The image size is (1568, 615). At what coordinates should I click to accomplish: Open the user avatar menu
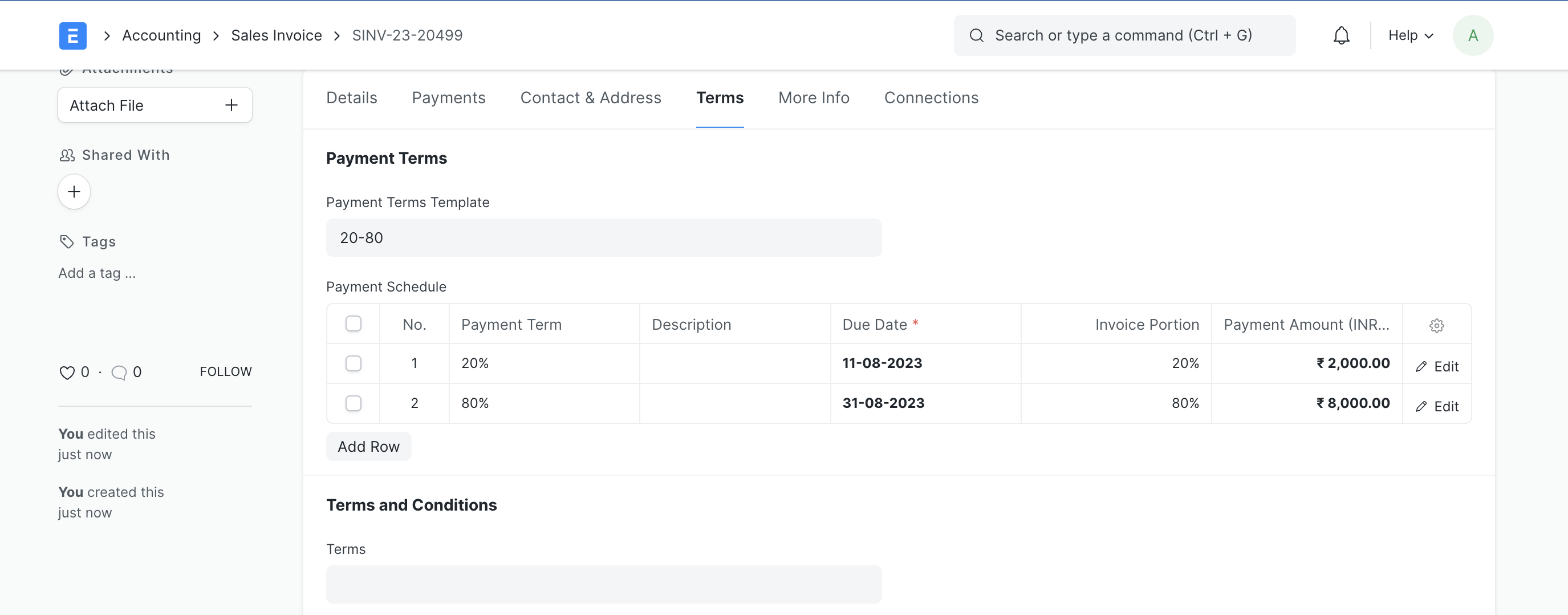coord(1472,35)
